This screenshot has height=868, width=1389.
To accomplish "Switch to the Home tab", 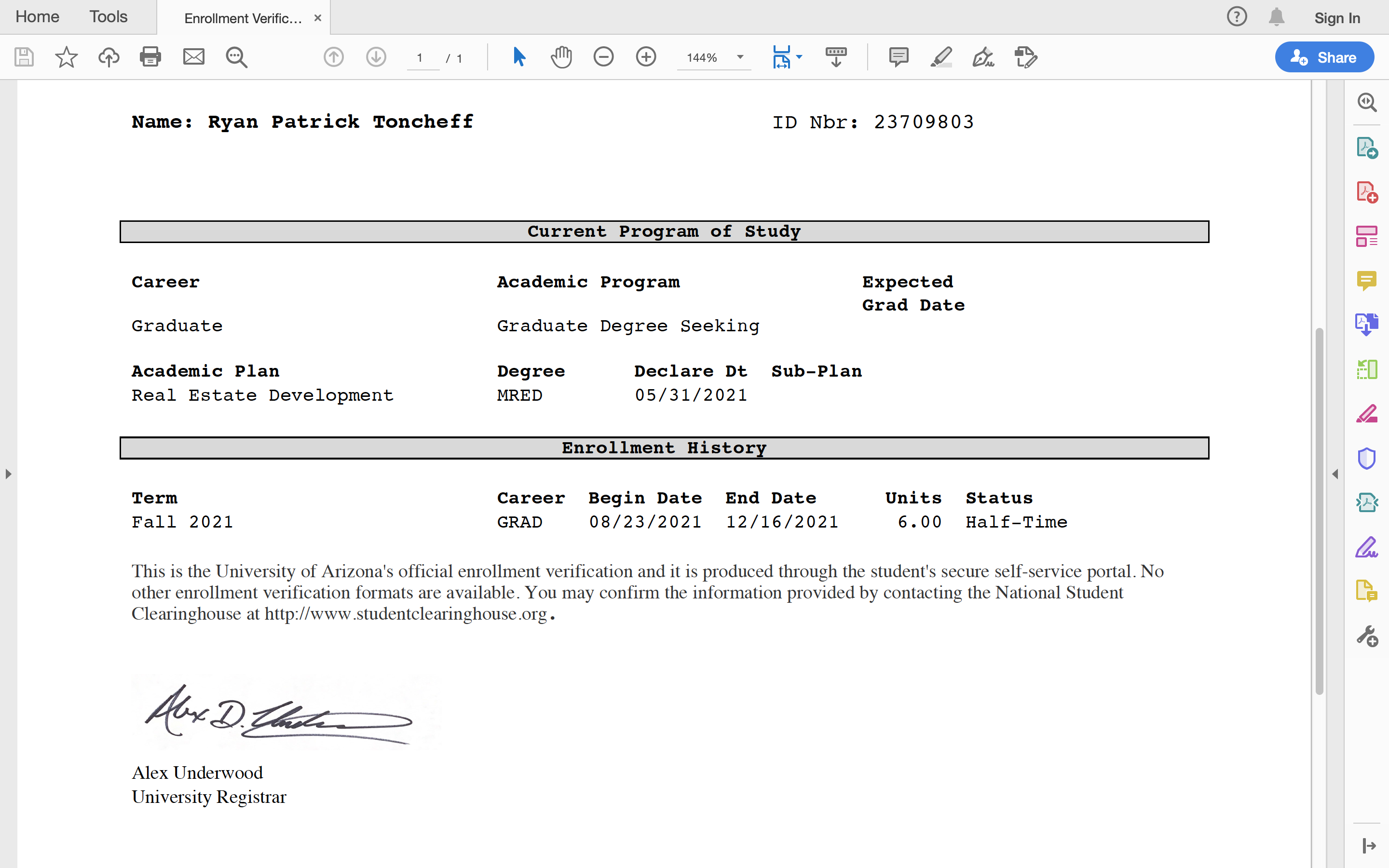I will tap(37, 17).
